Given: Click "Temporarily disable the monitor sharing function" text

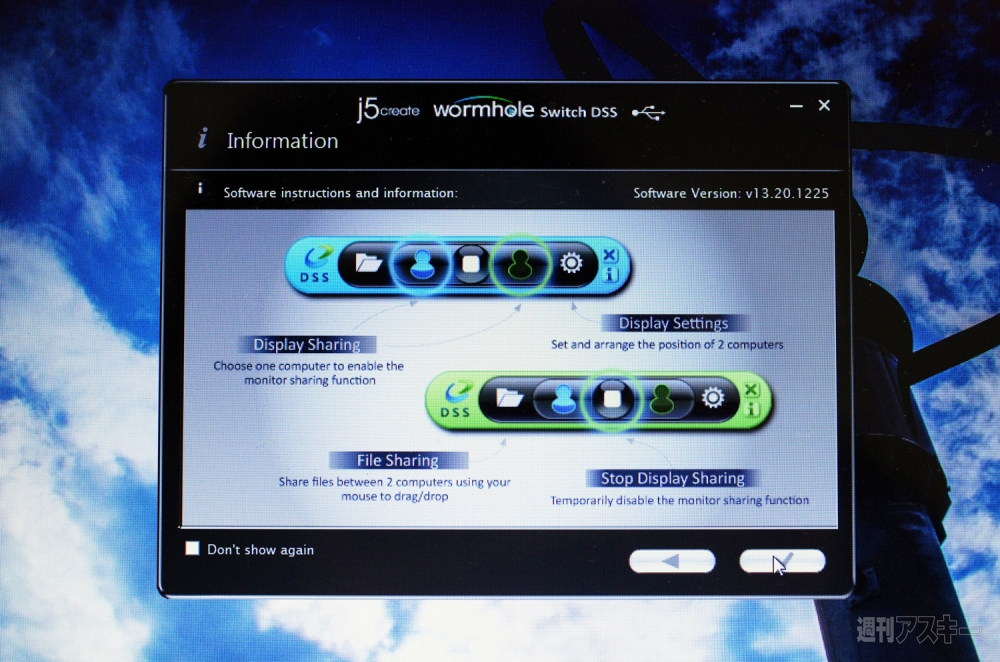Looking at the screenshot, I should click(x=680, y=500).
